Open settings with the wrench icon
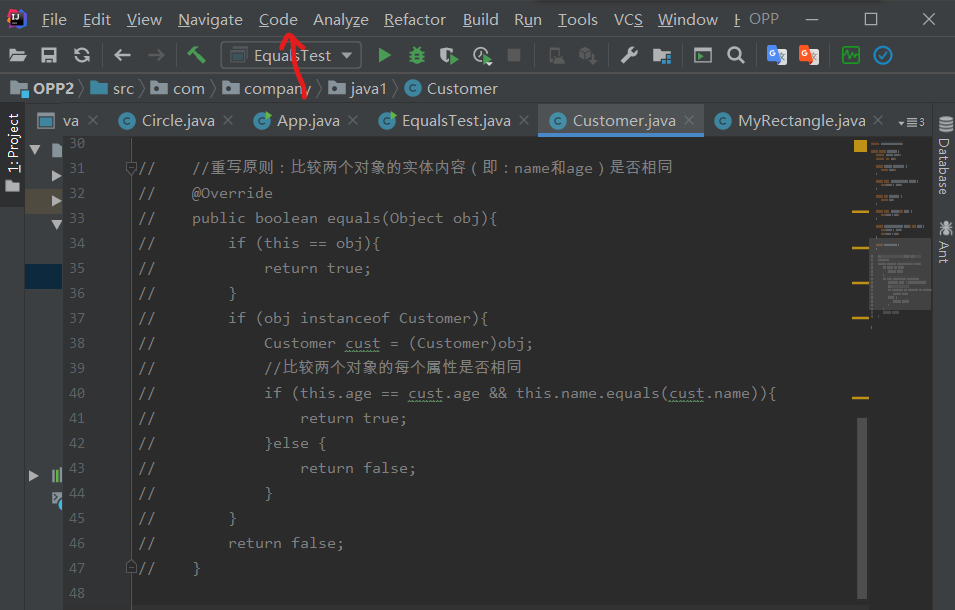The width and height of the screenshot is (955, 610). [x=629, y=55]
